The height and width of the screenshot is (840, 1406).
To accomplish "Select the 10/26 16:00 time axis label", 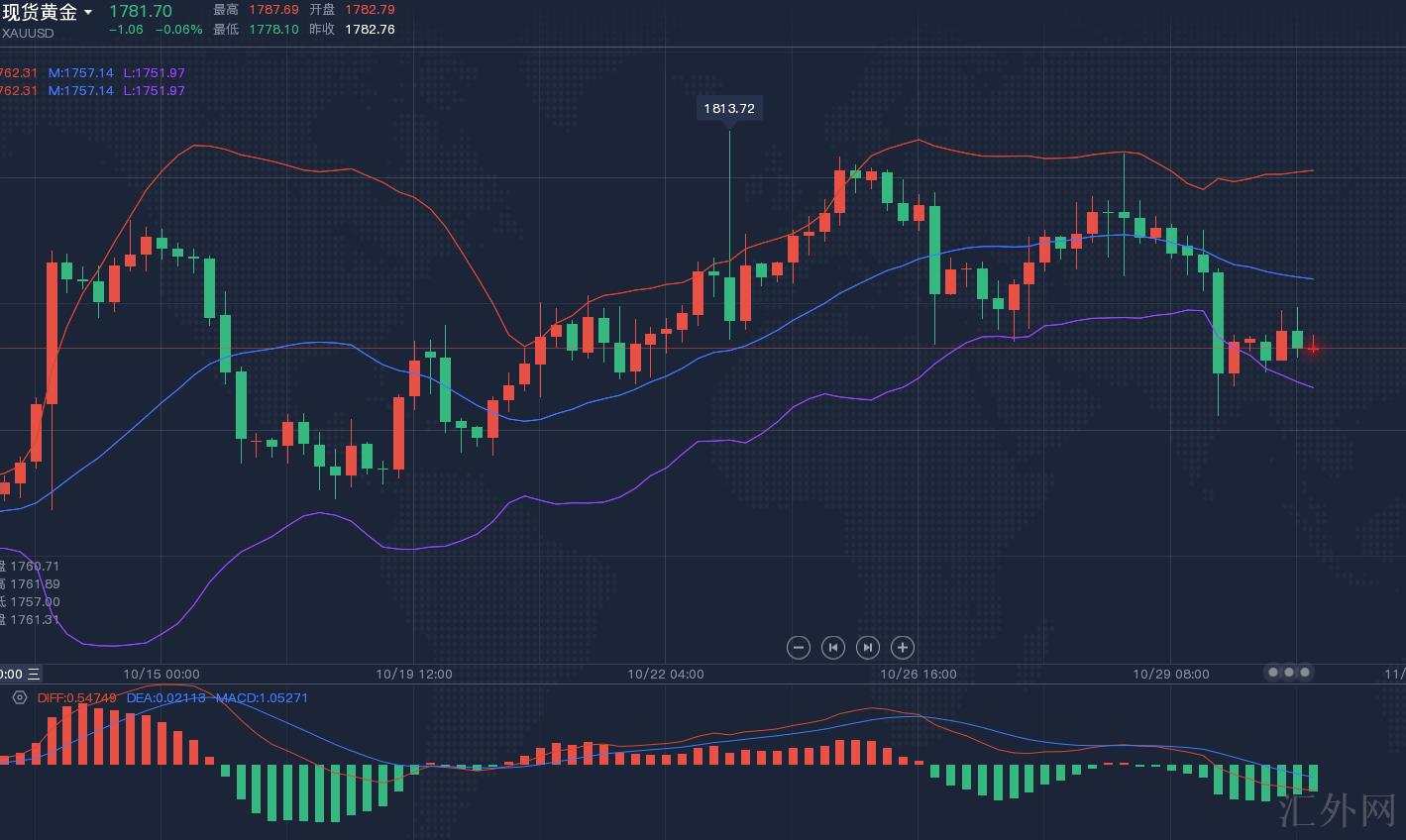I will click(x=919, y=674).
